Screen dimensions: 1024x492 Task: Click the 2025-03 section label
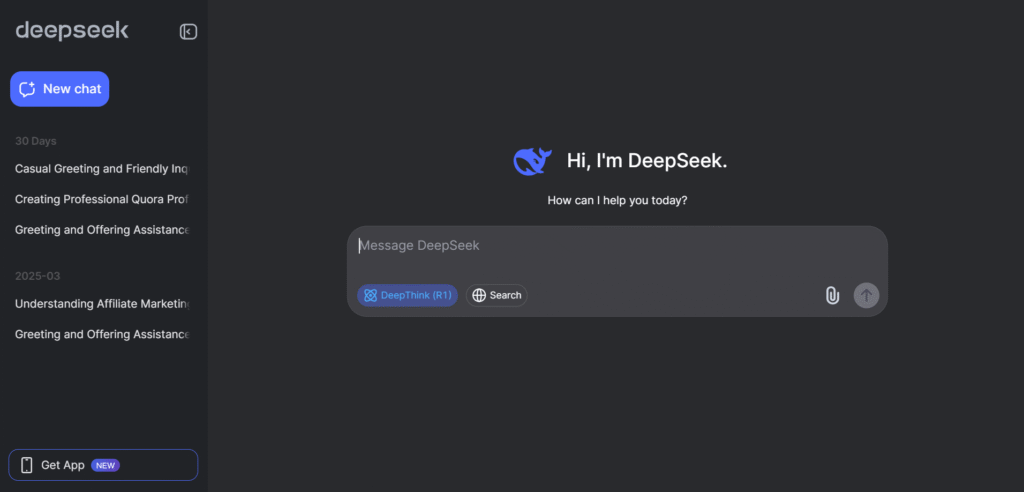click(x=38, y=276)
